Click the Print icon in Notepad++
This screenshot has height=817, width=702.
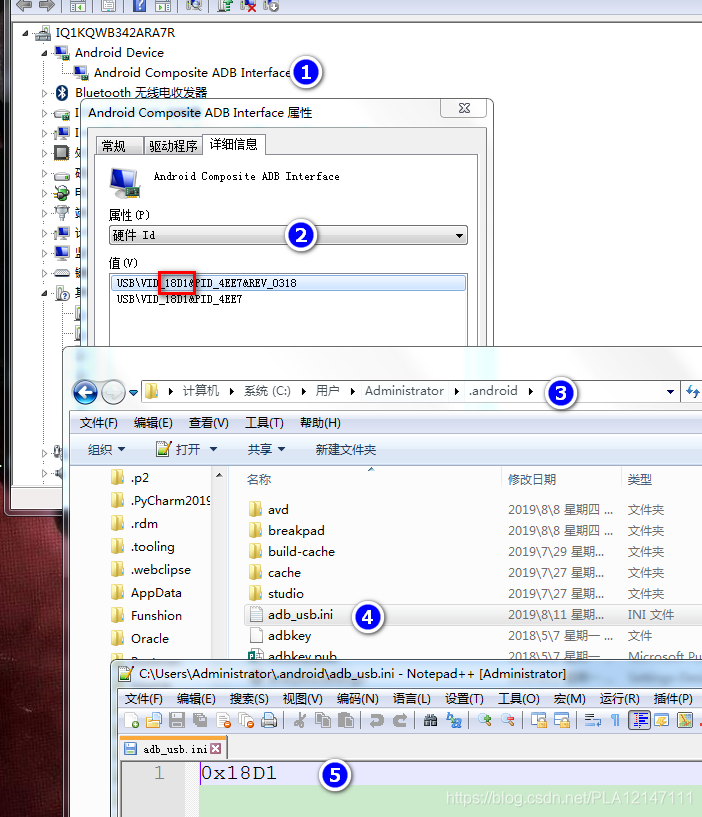[x=269, y=721]
